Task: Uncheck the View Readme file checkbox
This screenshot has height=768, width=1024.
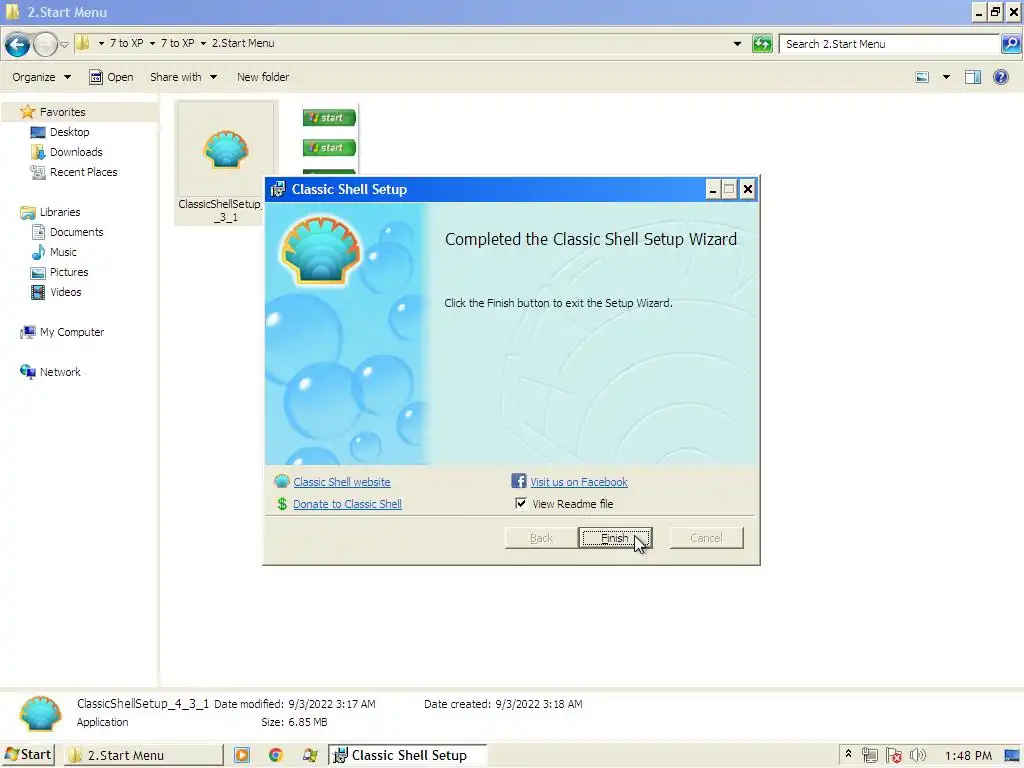Action: (520, 504)
